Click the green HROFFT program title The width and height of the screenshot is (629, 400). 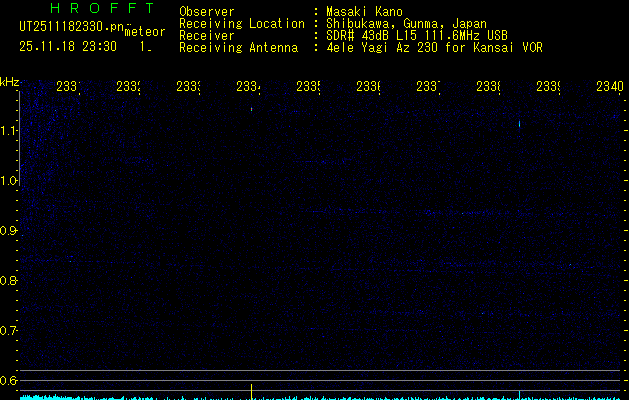tap(103, 8)
